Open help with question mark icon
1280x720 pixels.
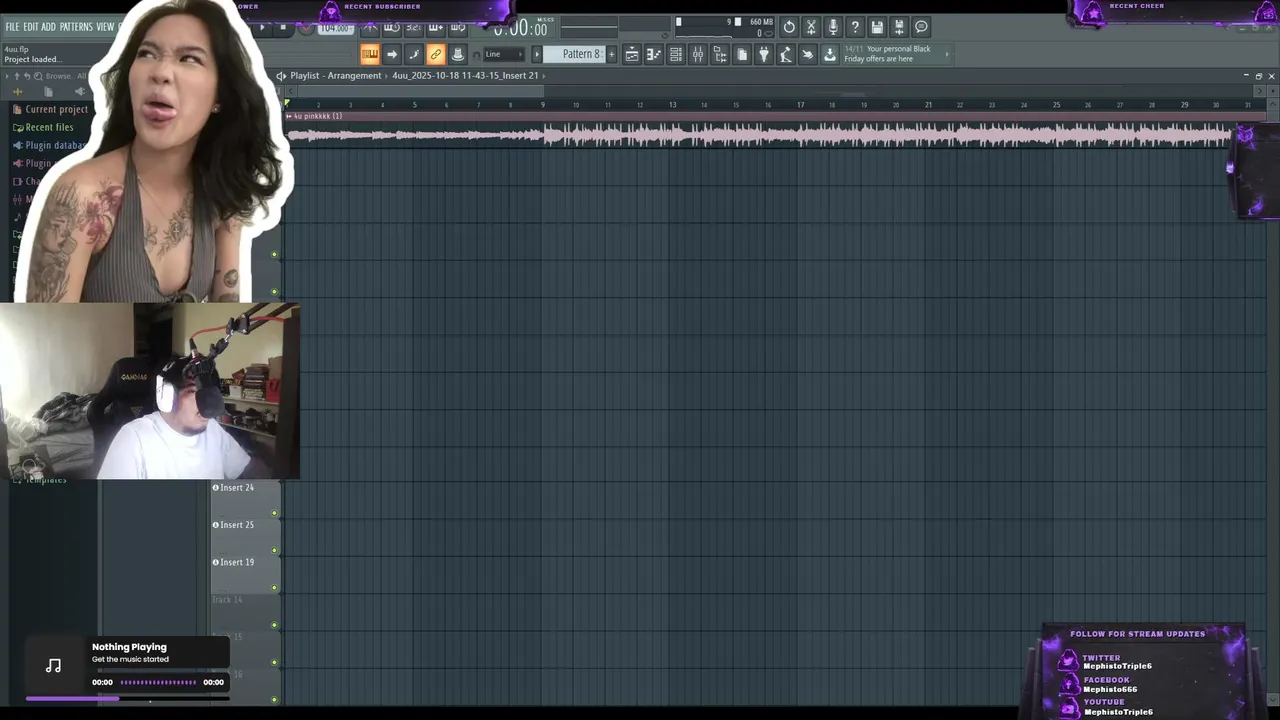(x=855, y=27)
